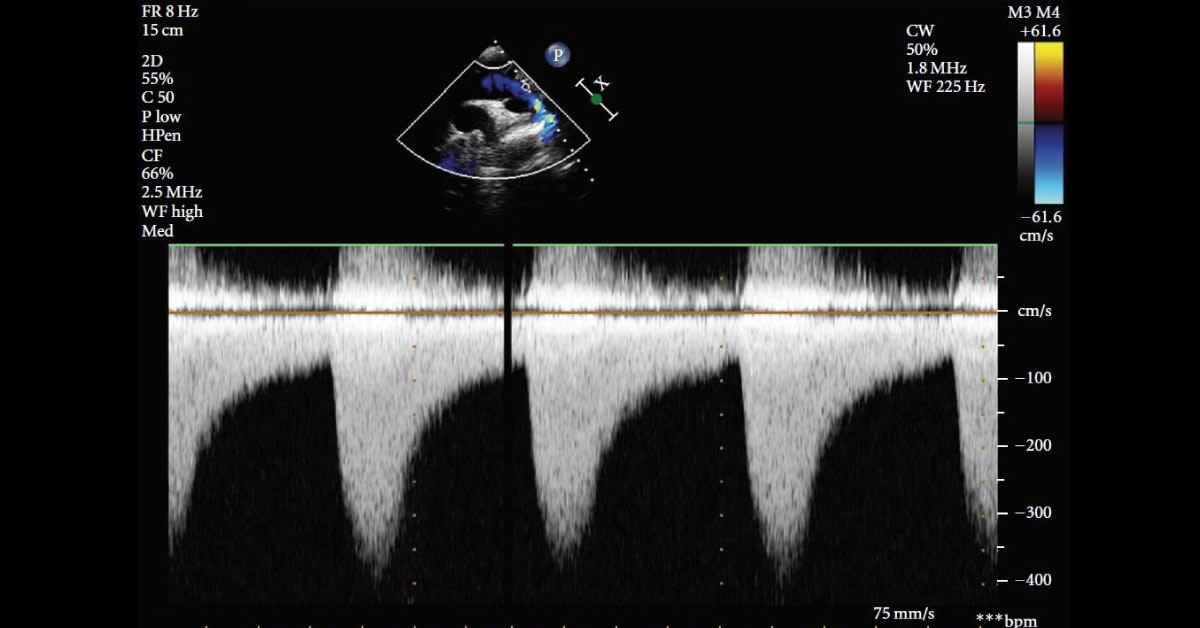The image size is (1200, 628).
Task: Click the 'Med' setting text
Action: coord(158,230)
